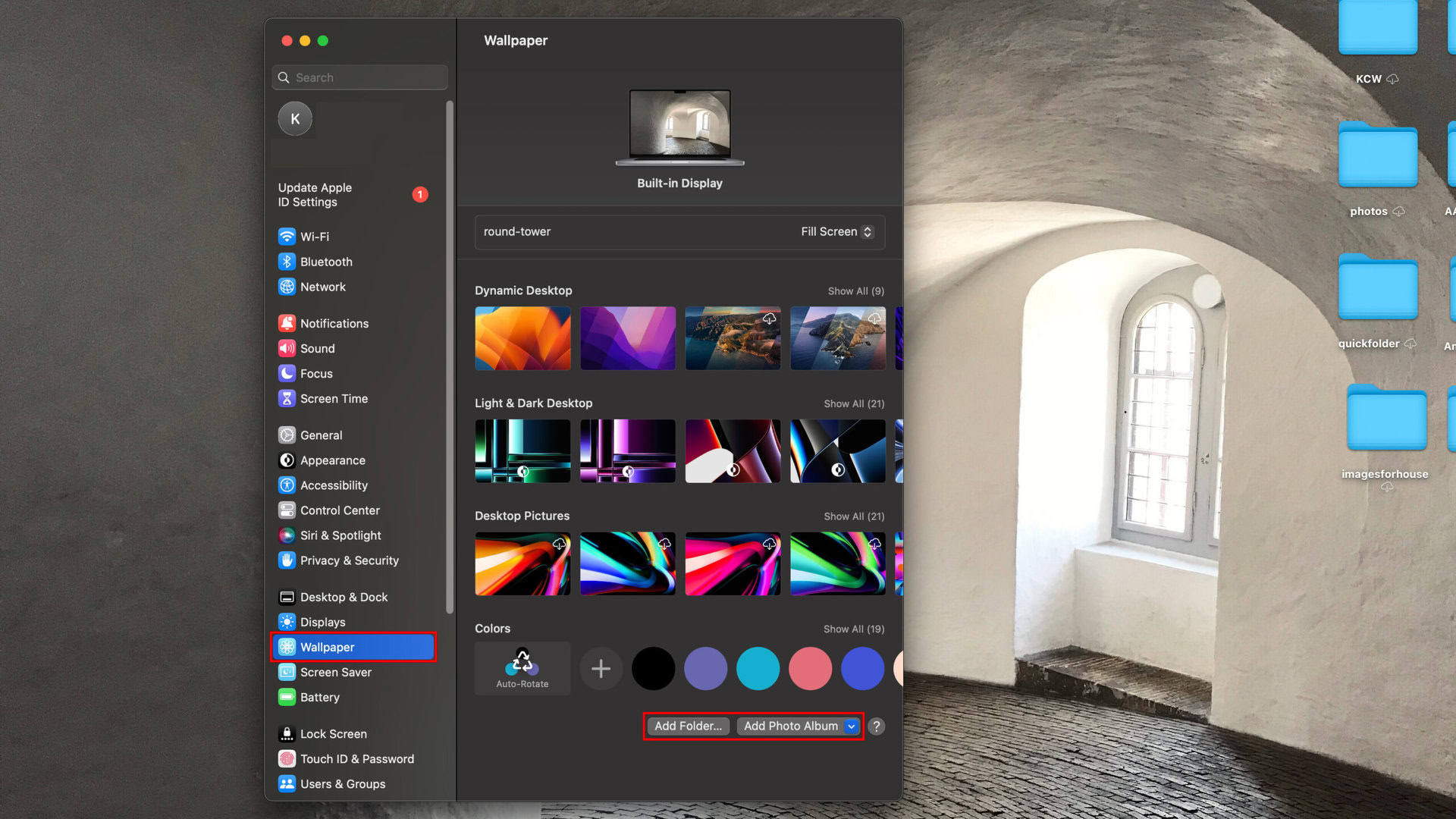Open the Add Photo Album dropdown arrow
The height and width of the screenshot is (819, 1456).
852,726
